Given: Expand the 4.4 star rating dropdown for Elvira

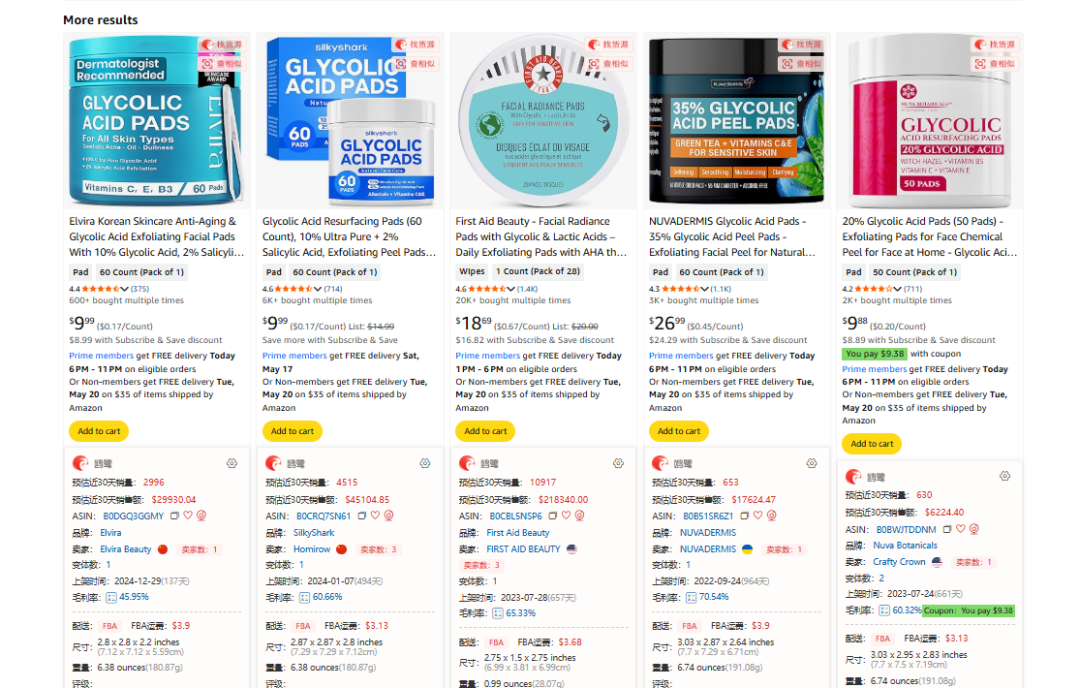Looking at the screenshot, I should pos(125,289).
